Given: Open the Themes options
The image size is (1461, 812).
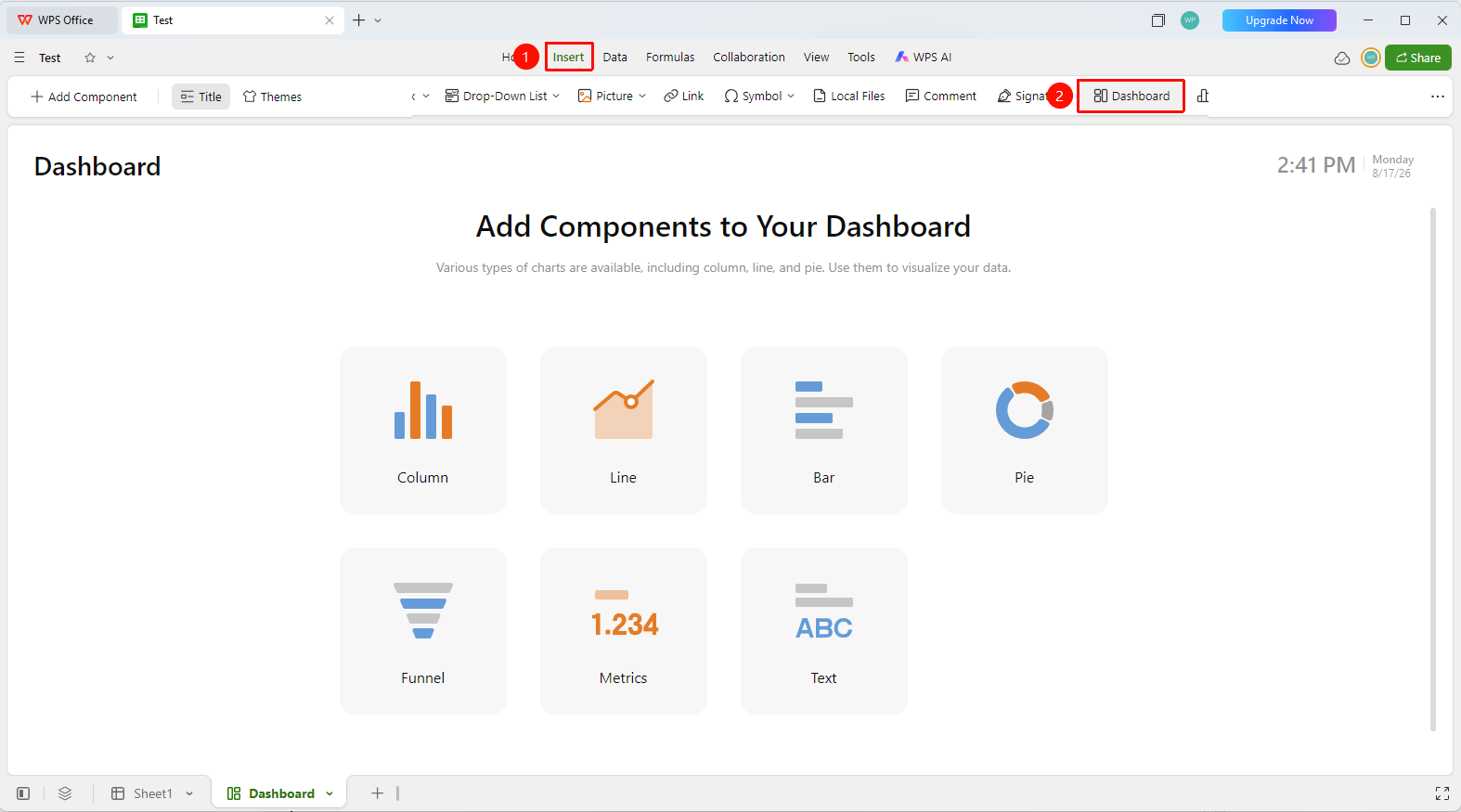Looking at the screenshot, I should tap(272, 97).
